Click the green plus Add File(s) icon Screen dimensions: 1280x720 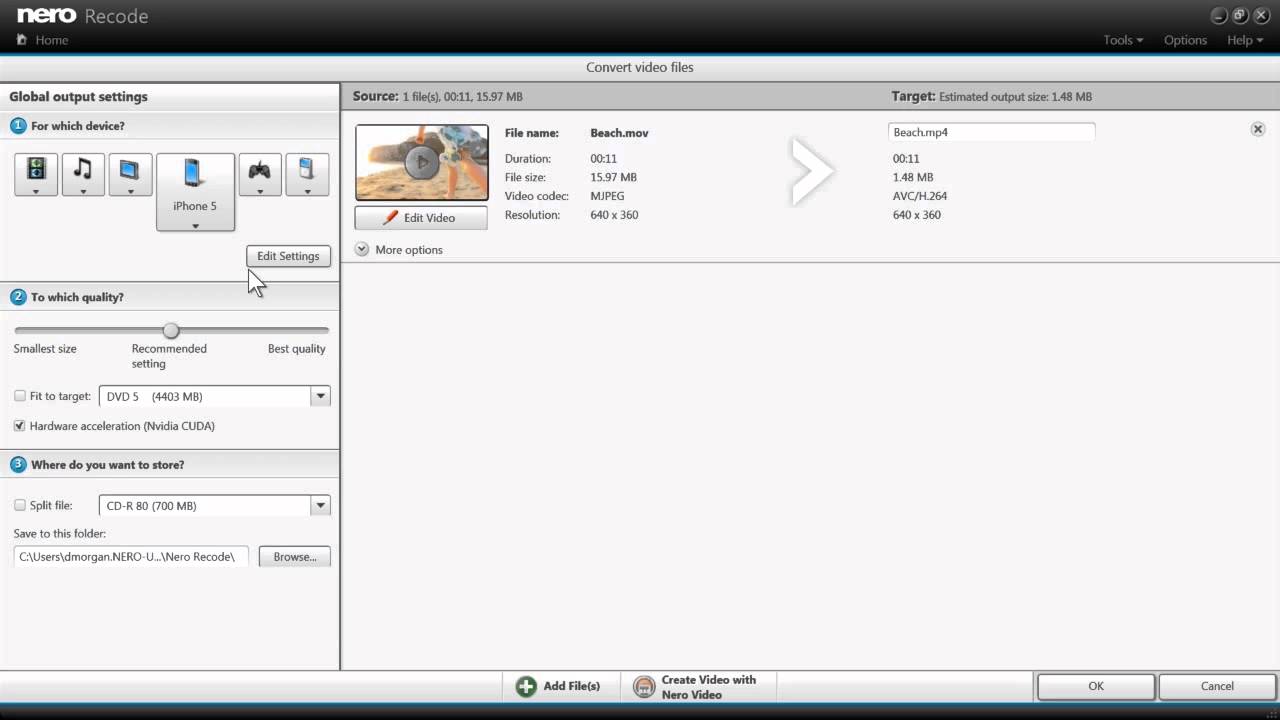coord(526,686)
